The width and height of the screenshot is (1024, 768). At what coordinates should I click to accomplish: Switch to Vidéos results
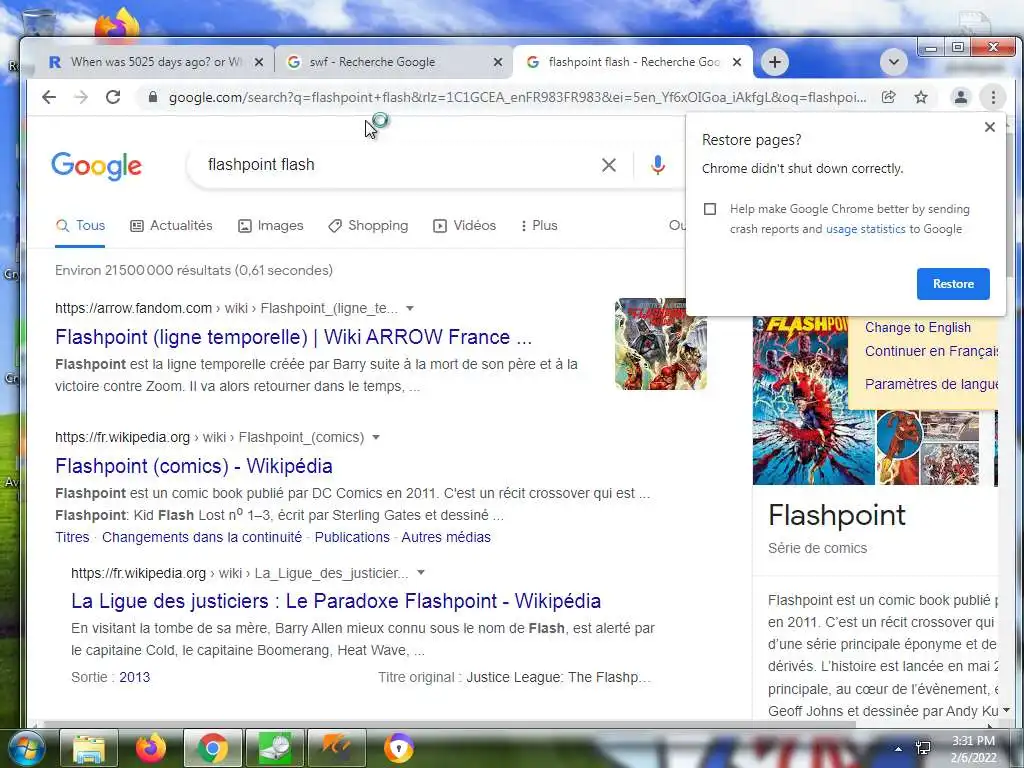point(464,225)
